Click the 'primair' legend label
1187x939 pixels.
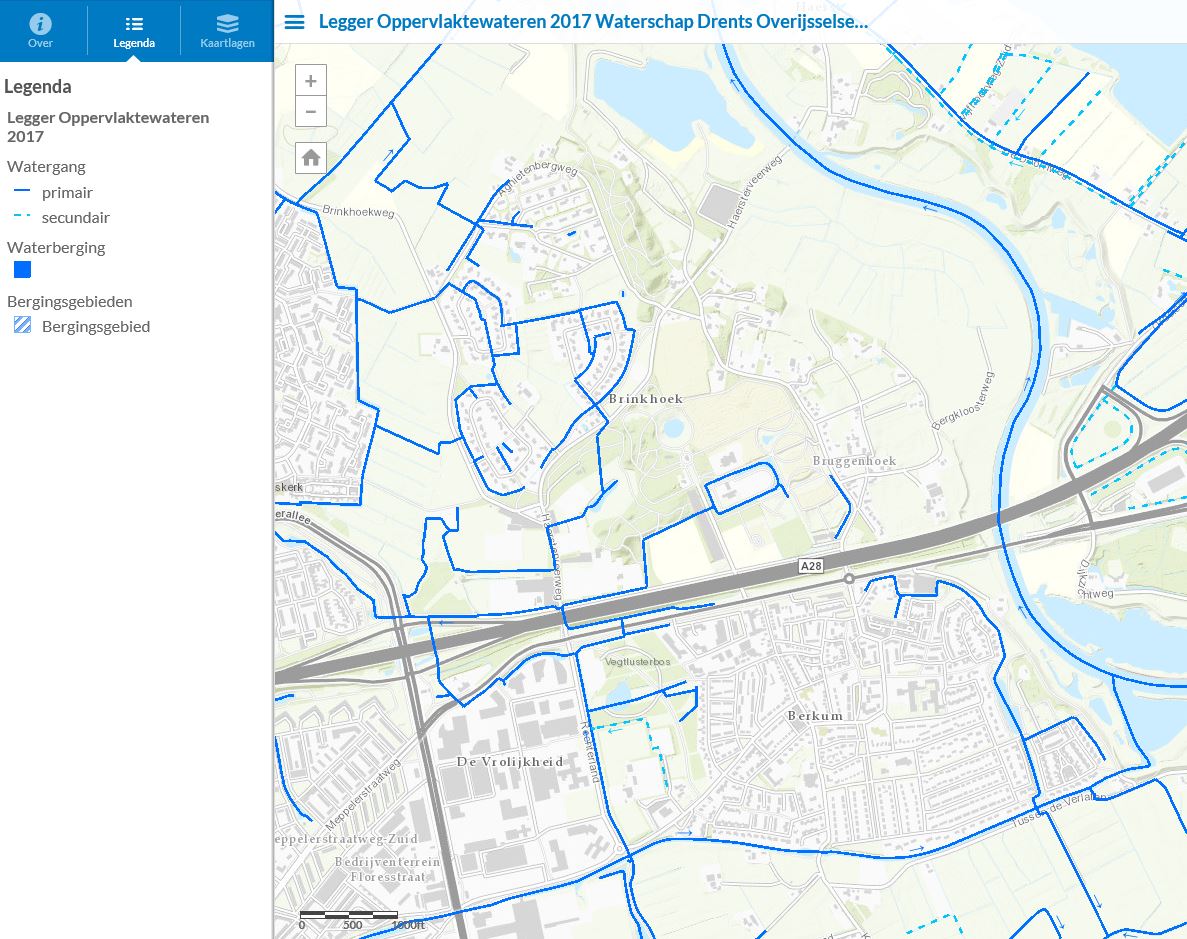coord(67,192)
